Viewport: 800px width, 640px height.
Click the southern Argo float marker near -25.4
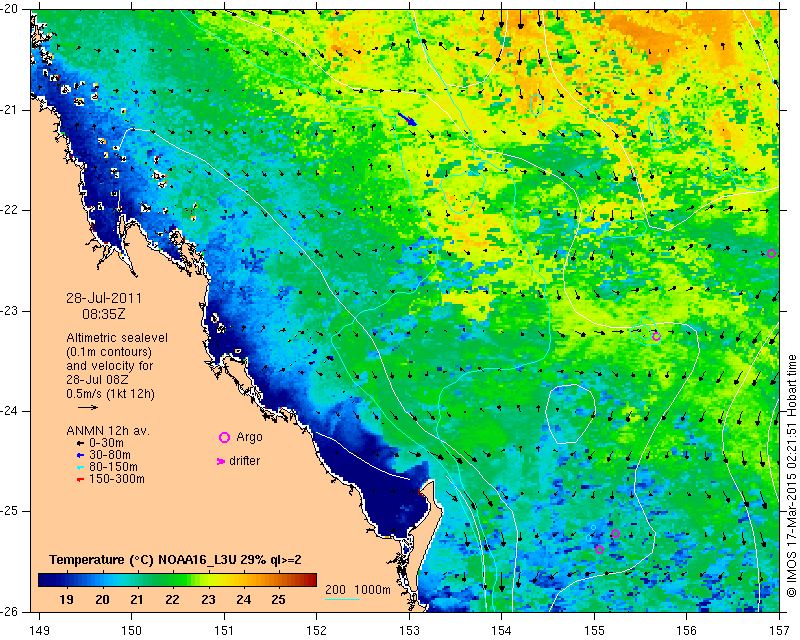[x=599, y=550]
